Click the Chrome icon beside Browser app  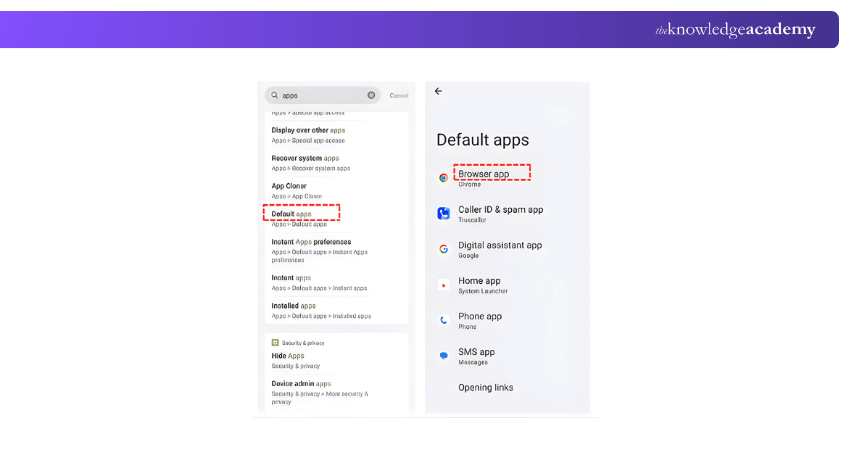coord(443,178)
